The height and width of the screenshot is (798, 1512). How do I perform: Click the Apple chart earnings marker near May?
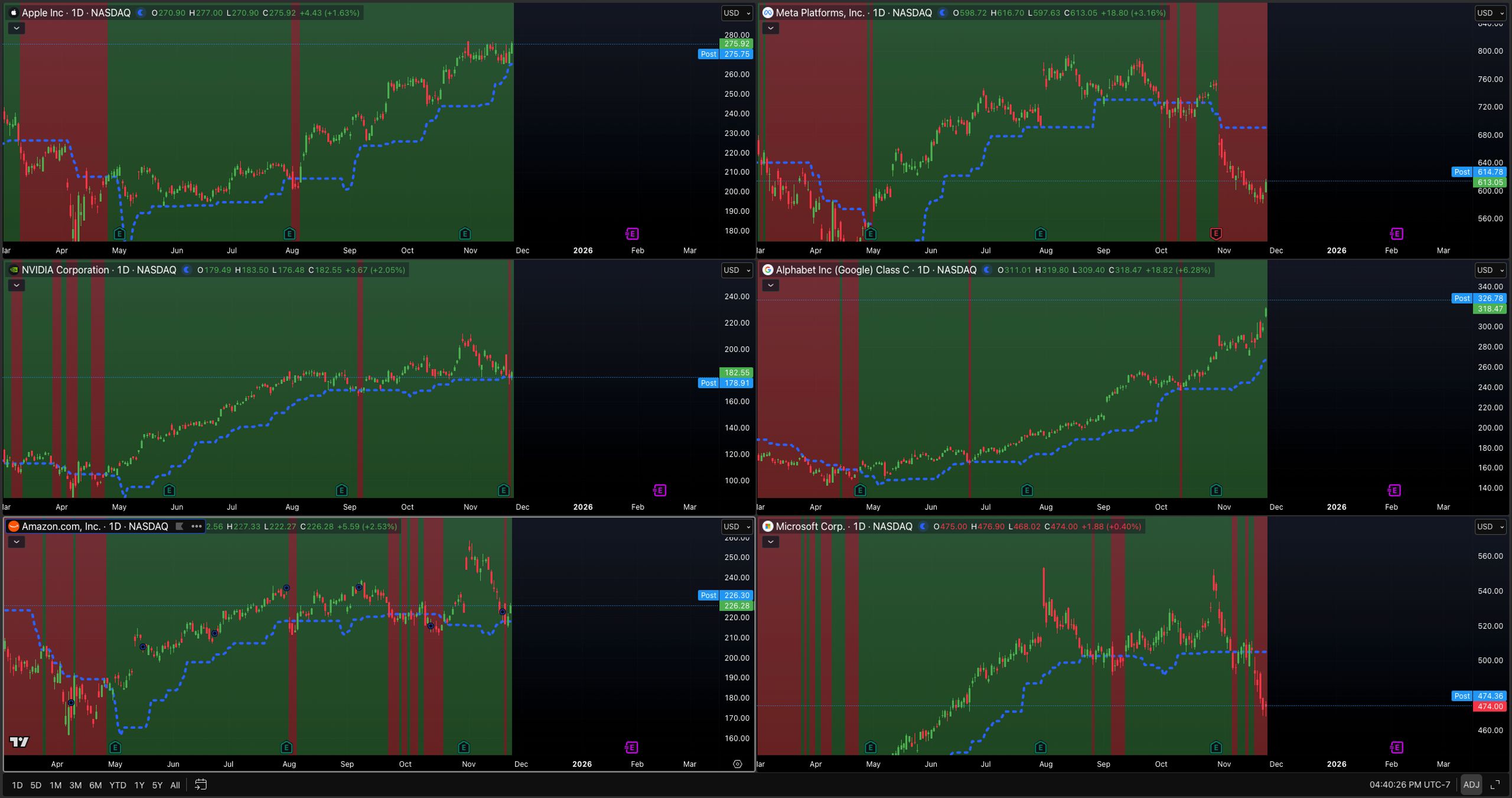[x=119, y=234]
